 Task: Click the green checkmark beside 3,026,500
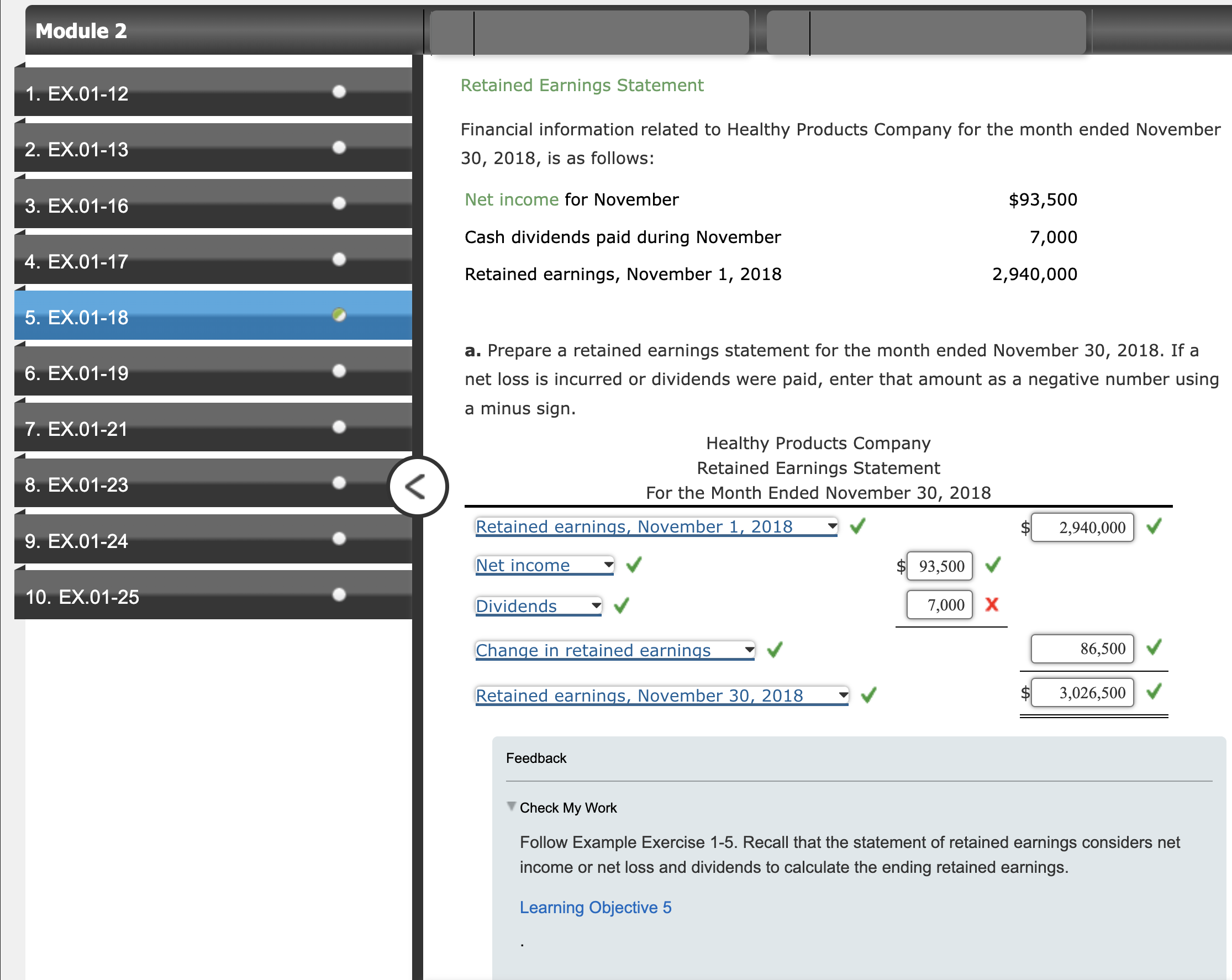[x=1154, y=692]
